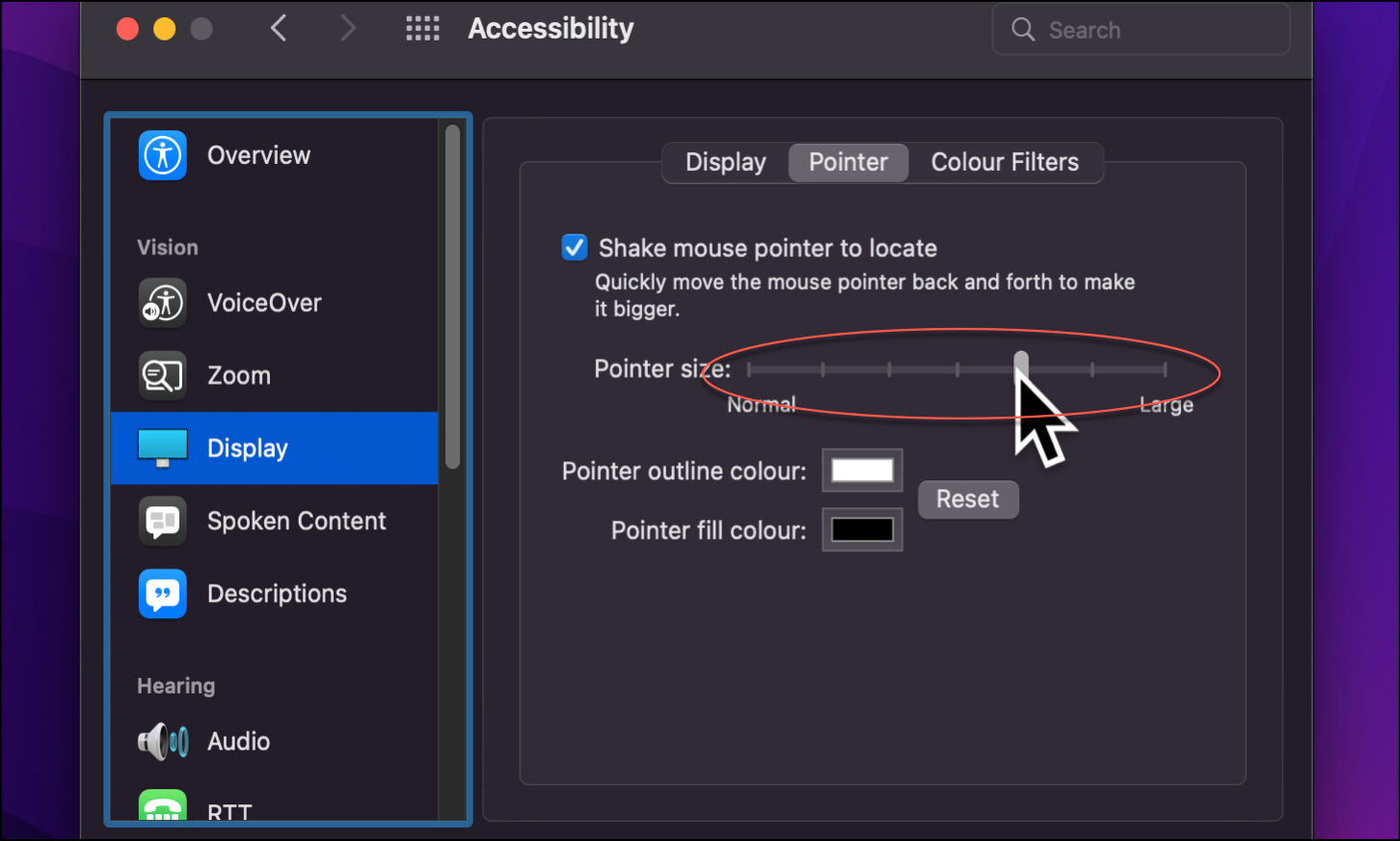
Task: Toggle Shake mouse pointer to locate
Action: tap(575, 248)
